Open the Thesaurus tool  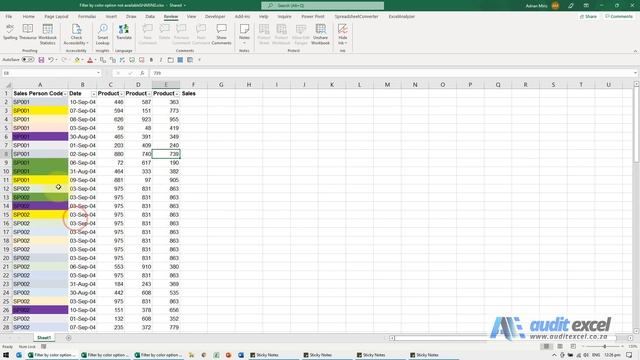click(x=28, y=32)
